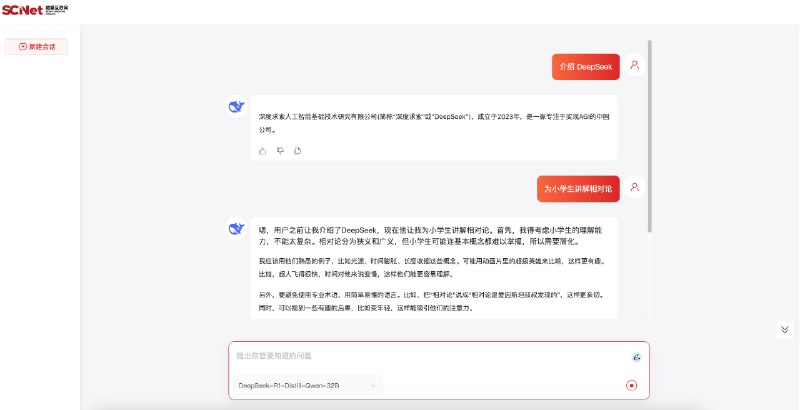Click the clear-input brush icon in prompt box
This screenshot has width=800, height=410.
click(636, 357)
